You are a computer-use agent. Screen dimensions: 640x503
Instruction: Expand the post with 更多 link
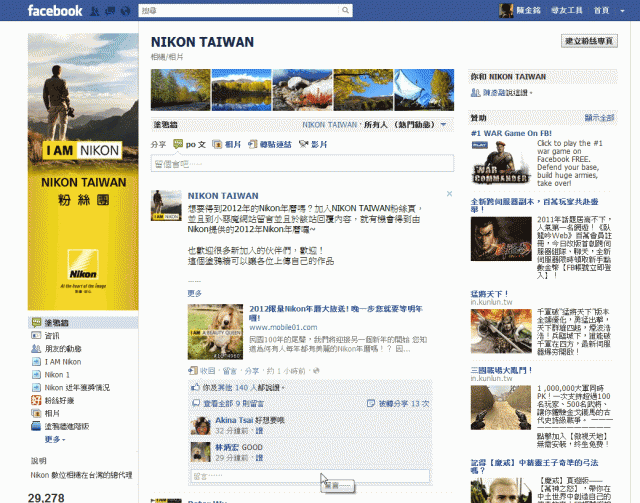(x=195, y=293)
